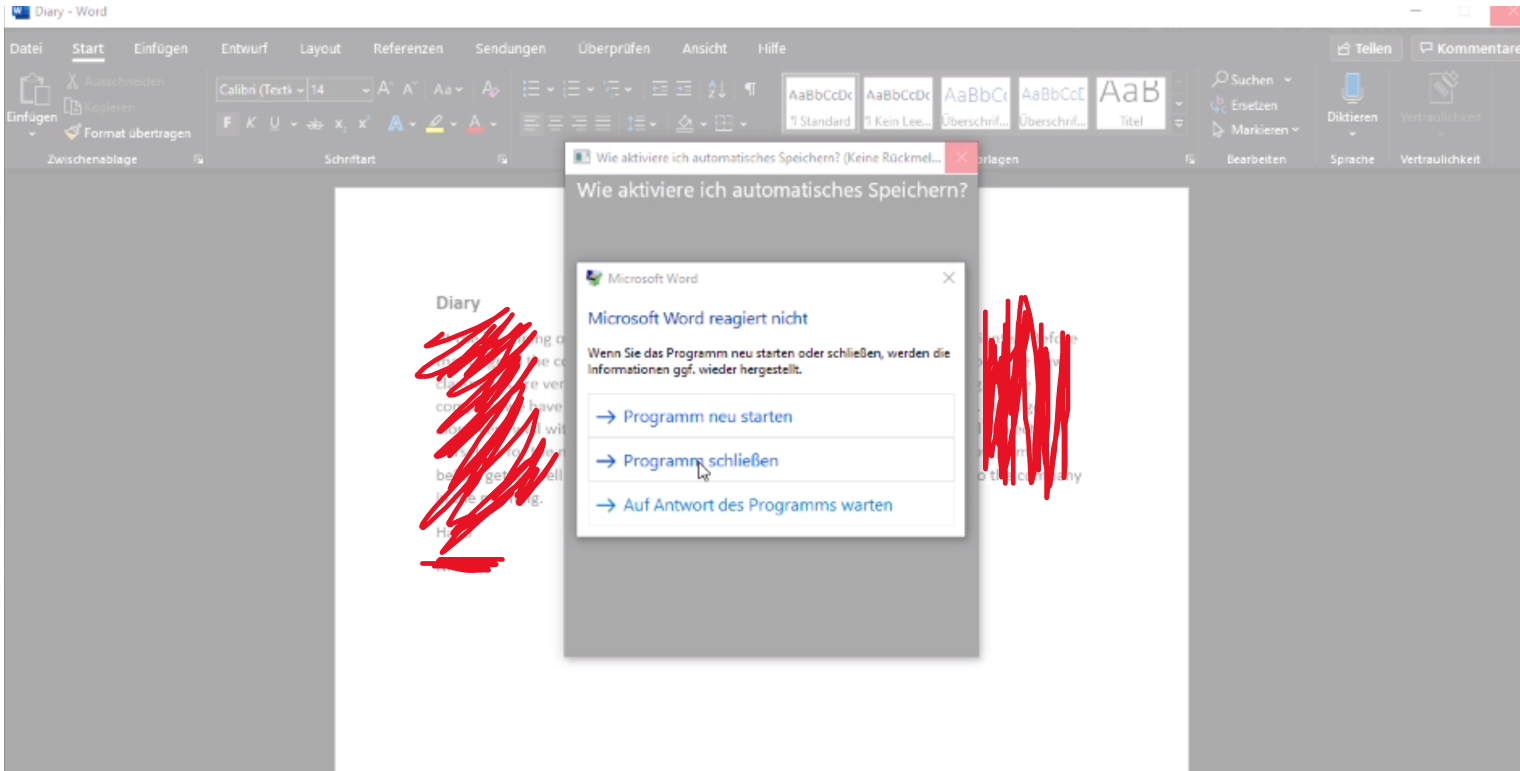Toggle superscript x² formatting
This screenshot has height=771, width=1520.
pyautogui.click(x=364, y=123)
